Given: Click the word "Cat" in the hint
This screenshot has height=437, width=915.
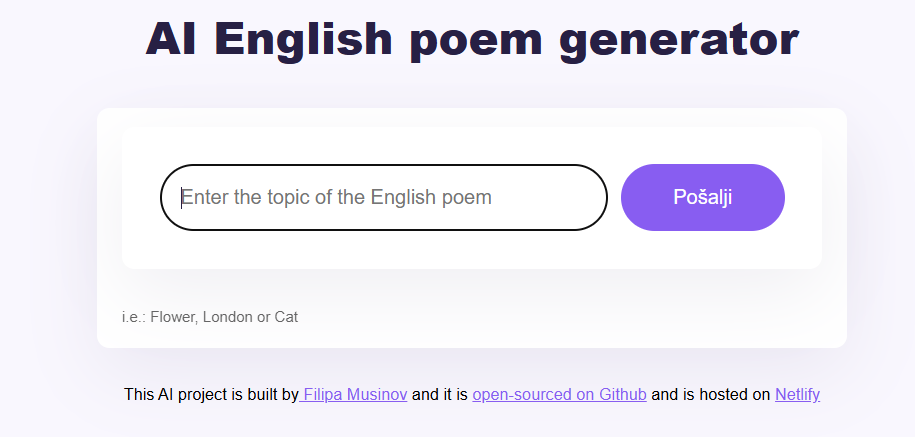Looking at the screenshot, I should point(286,317).
